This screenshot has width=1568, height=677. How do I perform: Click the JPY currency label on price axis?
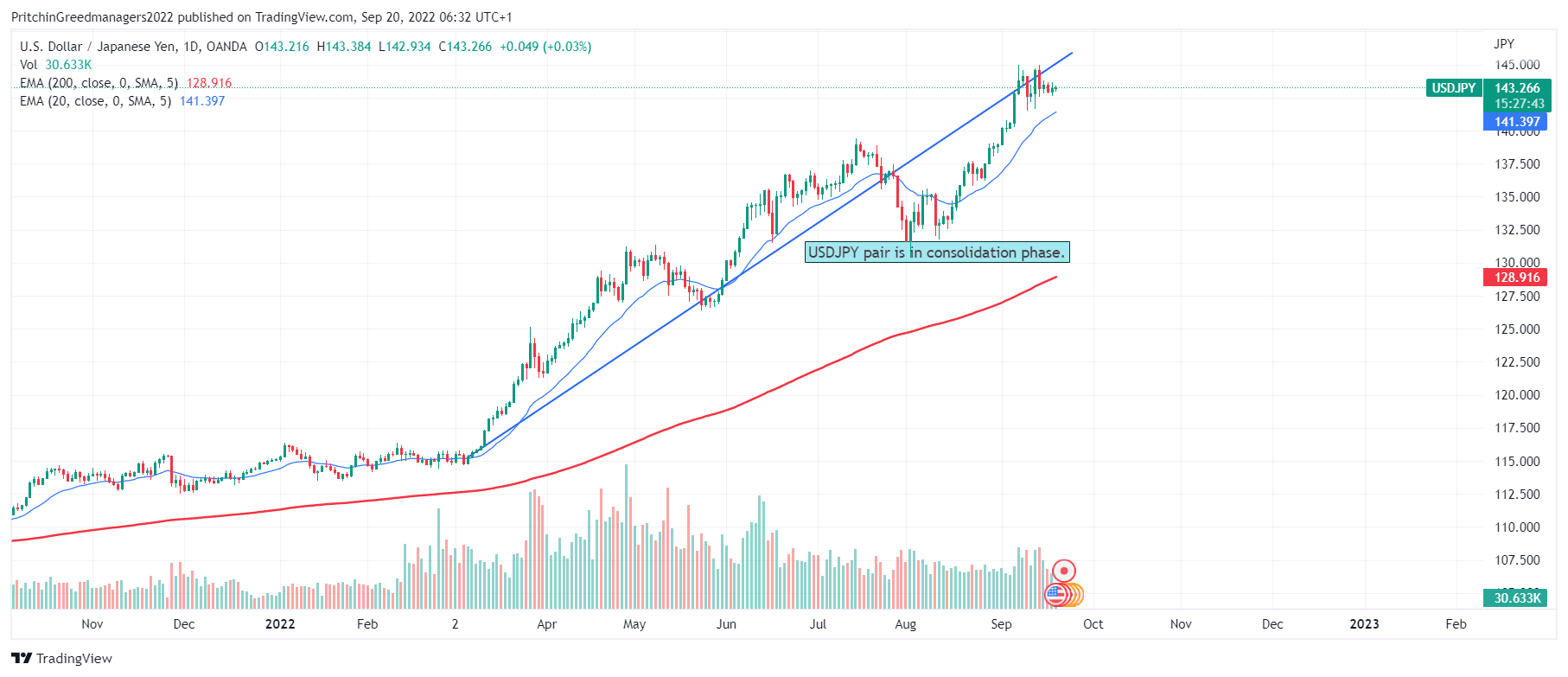pos(1504,44)
